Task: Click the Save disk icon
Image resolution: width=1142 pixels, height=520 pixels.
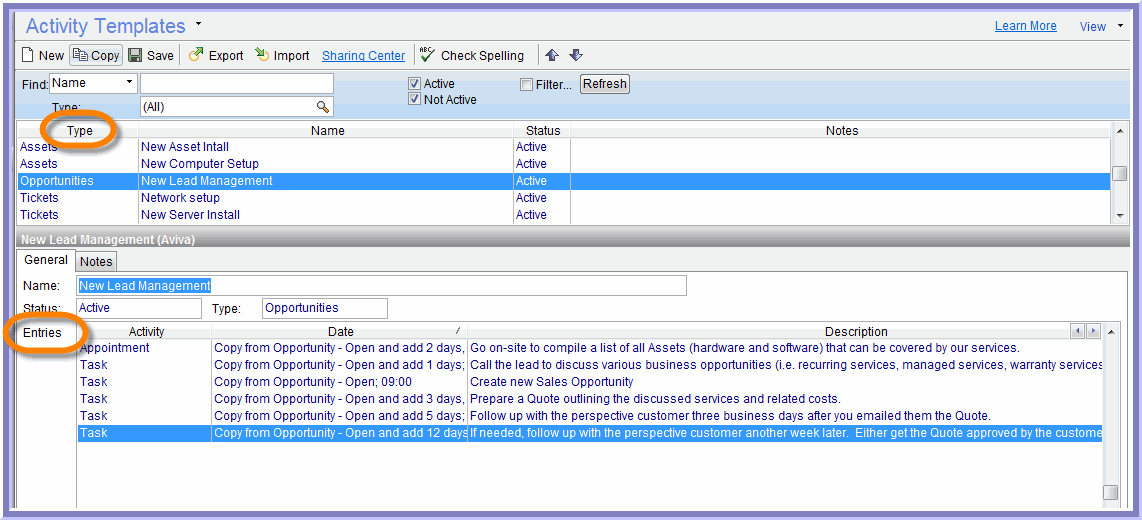Action: [136, 56]
